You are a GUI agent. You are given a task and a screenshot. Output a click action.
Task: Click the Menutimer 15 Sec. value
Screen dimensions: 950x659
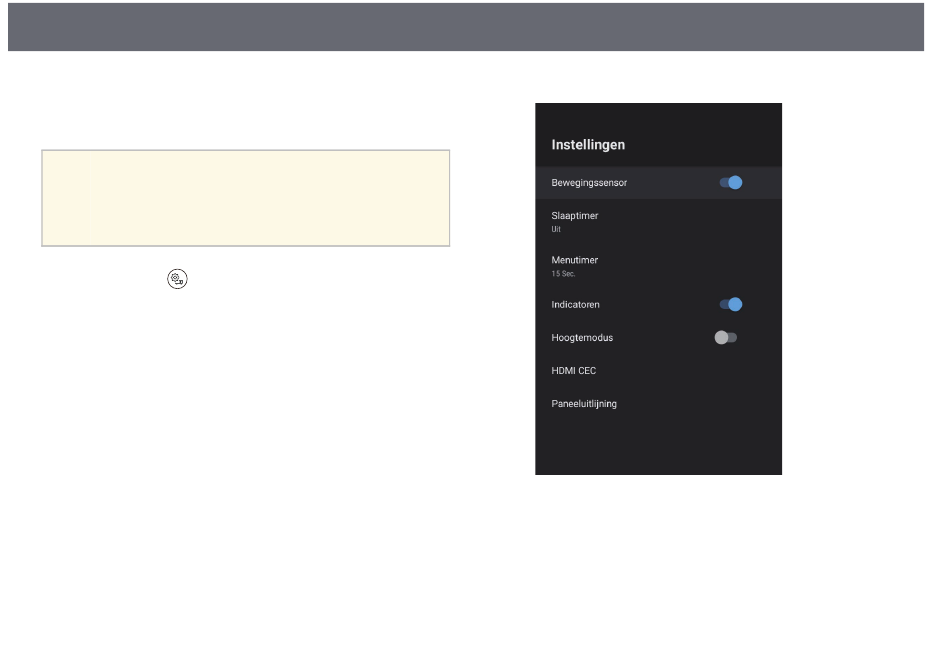[x=563, y=274]
